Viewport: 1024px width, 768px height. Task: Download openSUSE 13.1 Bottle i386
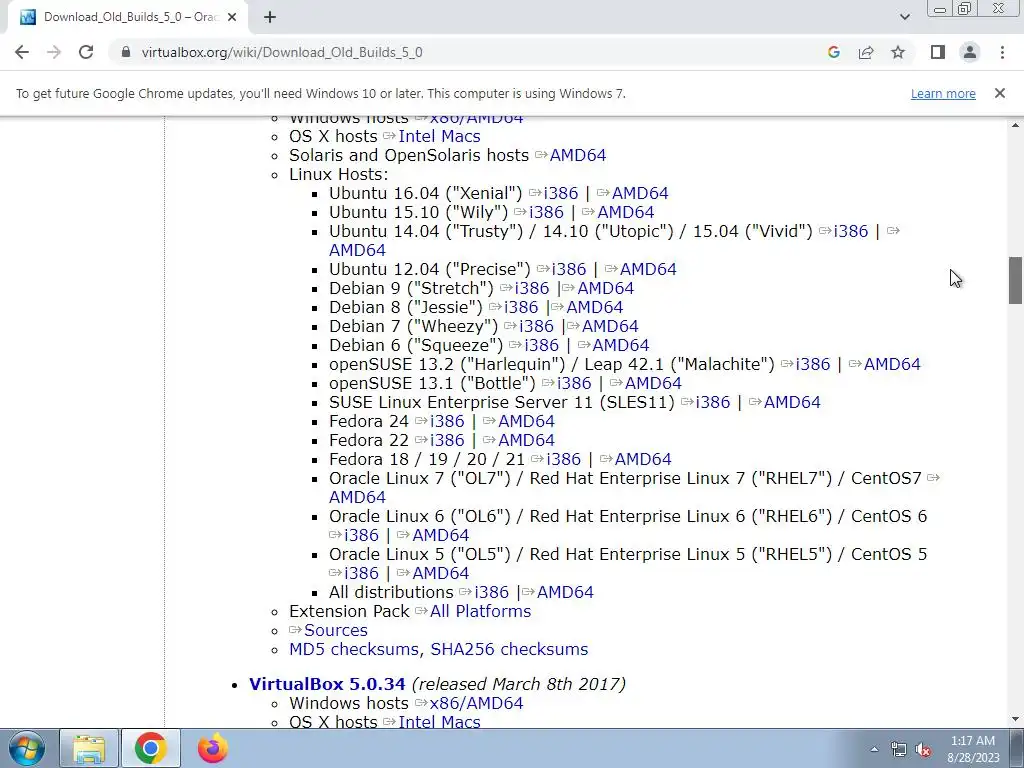click(574, 383)
